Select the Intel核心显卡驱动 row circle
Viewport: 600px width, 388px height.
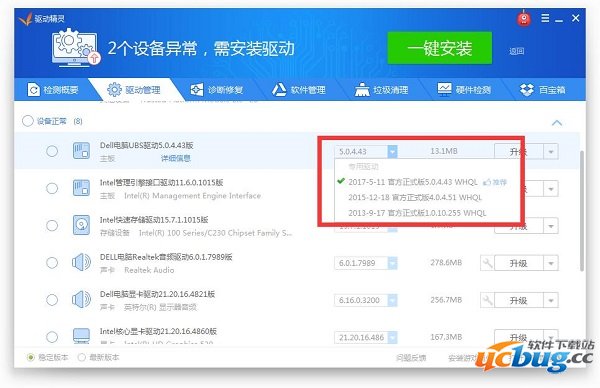(x=52, y=337)
